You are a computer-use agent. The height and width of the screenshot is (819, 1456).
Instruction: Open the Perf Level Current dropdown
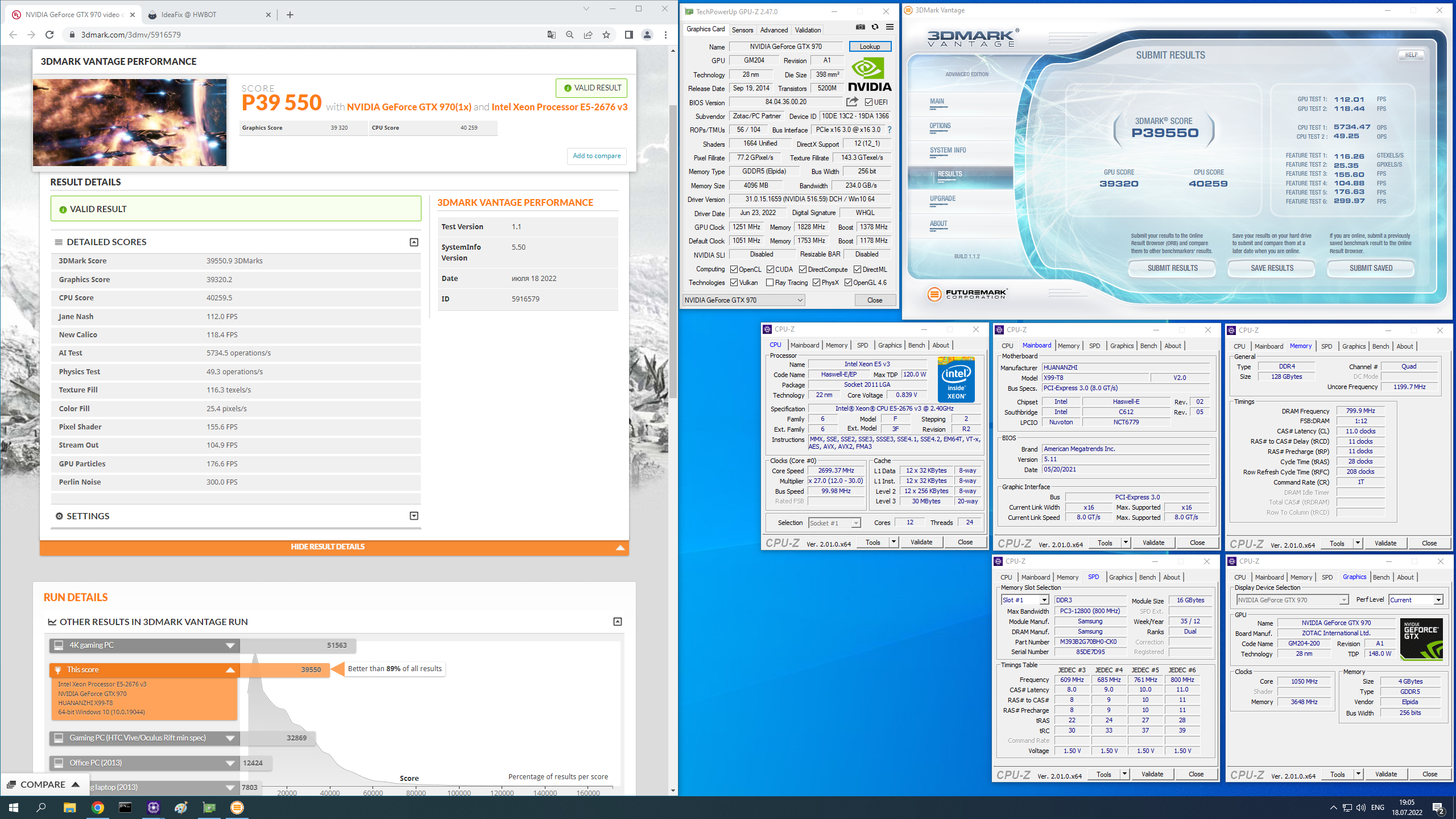coord(1416,600)
